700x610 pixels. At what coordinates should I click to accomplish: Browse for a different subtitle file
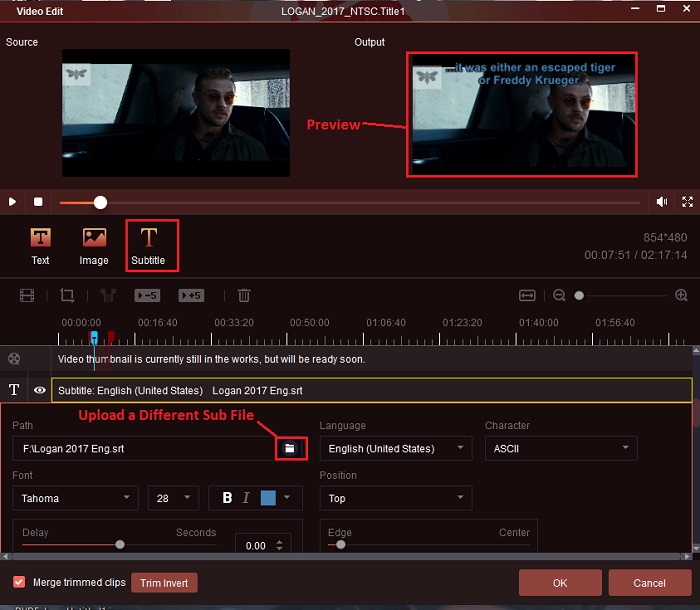(x=290, y=448)
